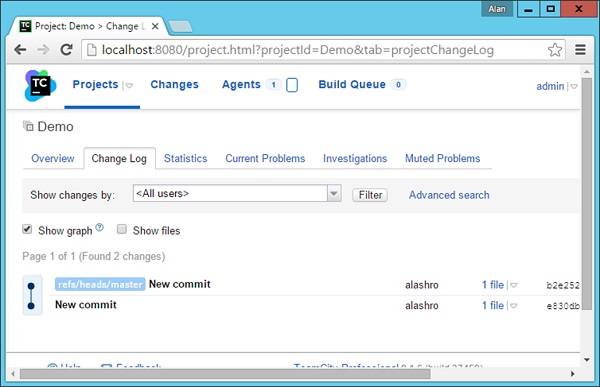Open the All users combo box
The width and height of the screenshot is (600, 387).
tap(237, 193)
